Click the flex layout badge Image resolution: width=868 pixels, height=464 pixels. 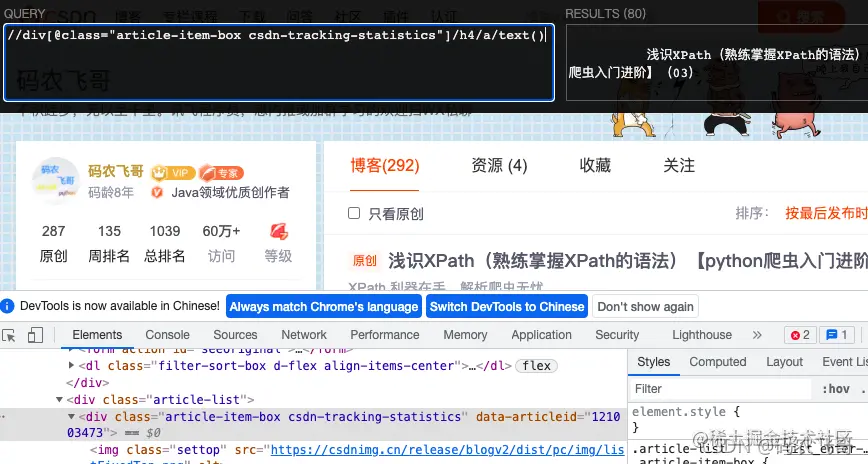tap(536, 365)
